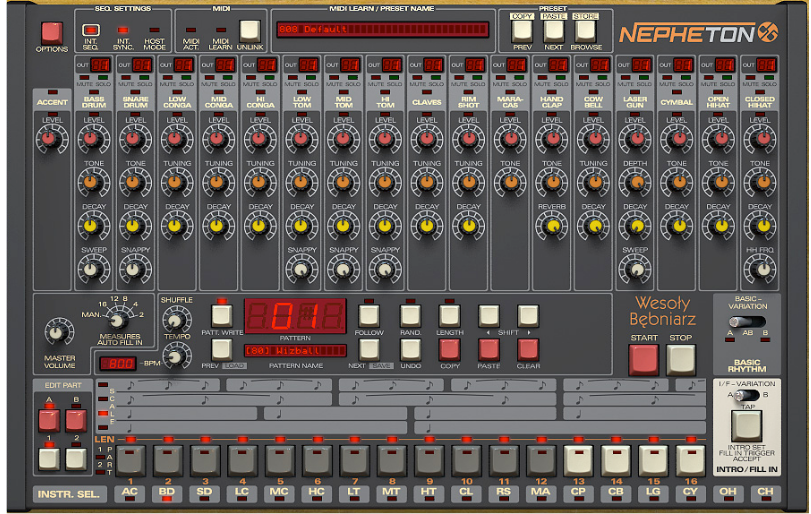This screenshot has height=514, width=811.
Task: Click the Cymbal OUT display
Action: 683,65
